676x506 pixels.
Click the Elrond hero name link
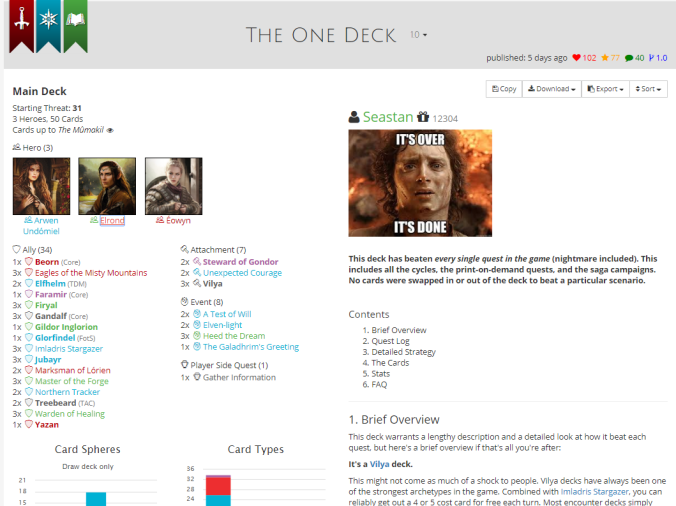point(112,220)
